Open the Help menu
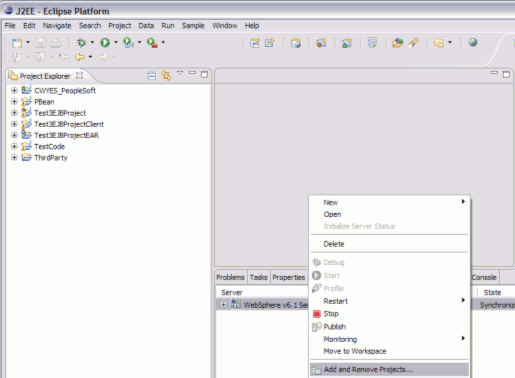The width and height of the screenshot is (515, 378). click(x=252, y=26)
